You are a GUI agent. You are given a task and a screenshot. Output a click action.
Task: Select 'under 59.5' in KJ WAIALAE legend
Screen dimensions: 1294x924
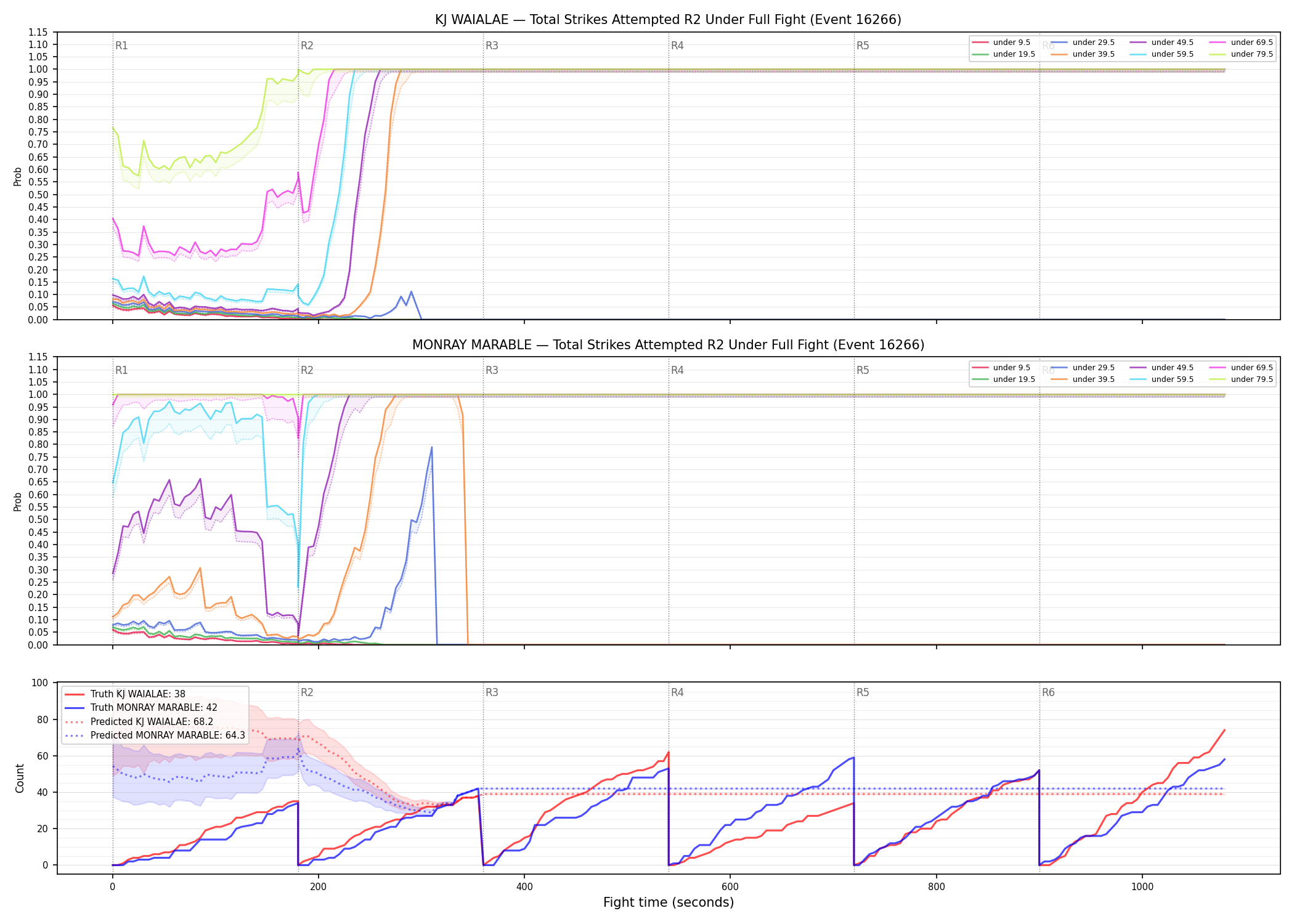(1162, 54)
